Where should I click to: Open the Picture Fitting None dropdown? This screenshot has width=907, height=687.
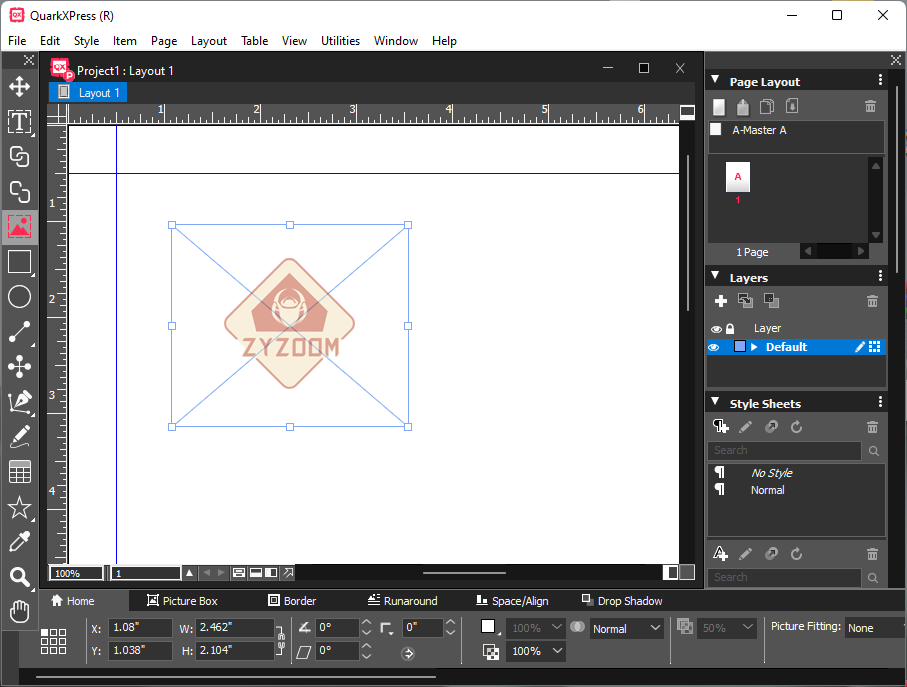pos(875,628)
